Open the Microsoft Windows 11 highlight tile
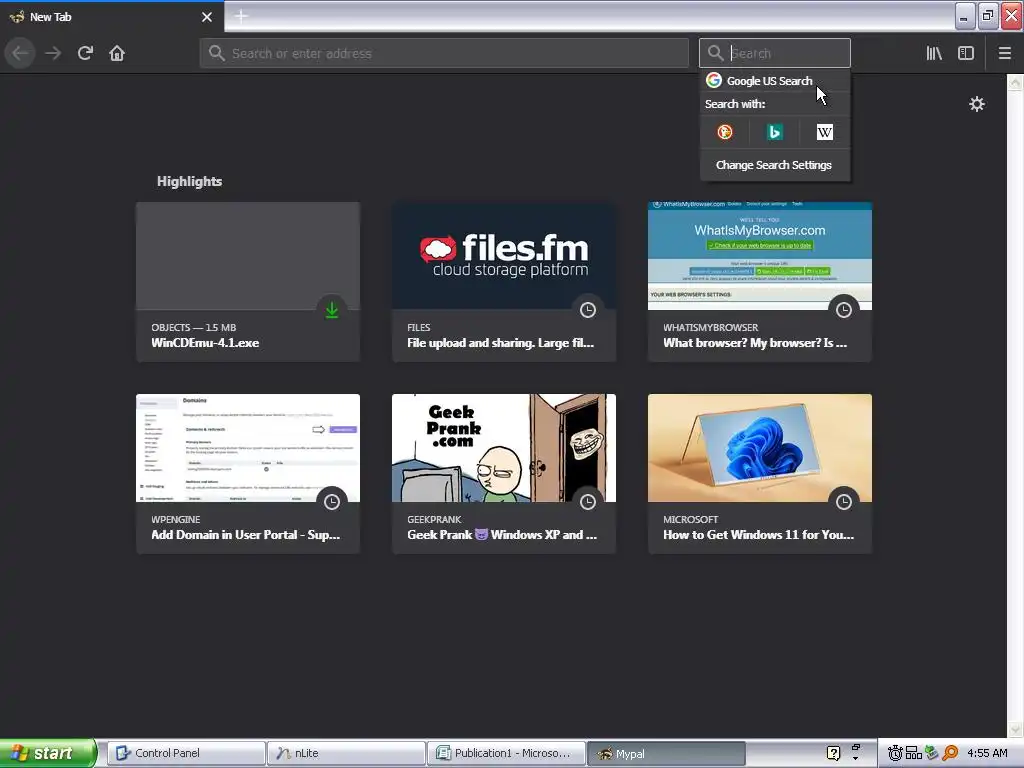 click(760, 473)
